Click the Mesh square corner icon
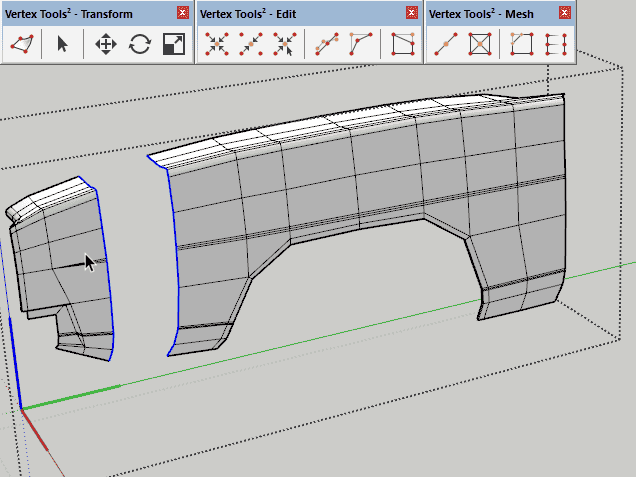The width and height of the screenshot is (636, 477). coord(522,44)
